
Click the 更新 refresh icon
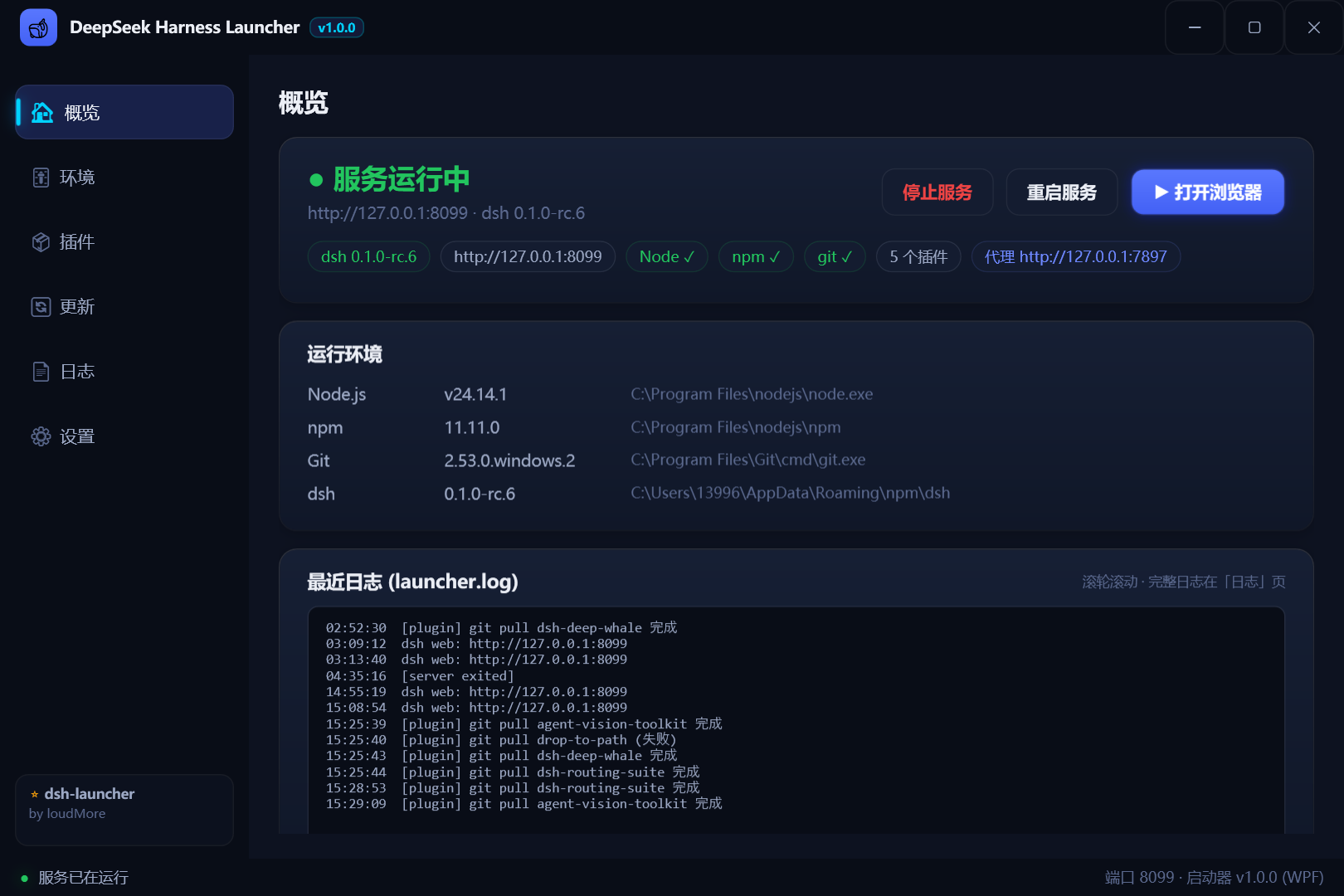click(41, 307)
